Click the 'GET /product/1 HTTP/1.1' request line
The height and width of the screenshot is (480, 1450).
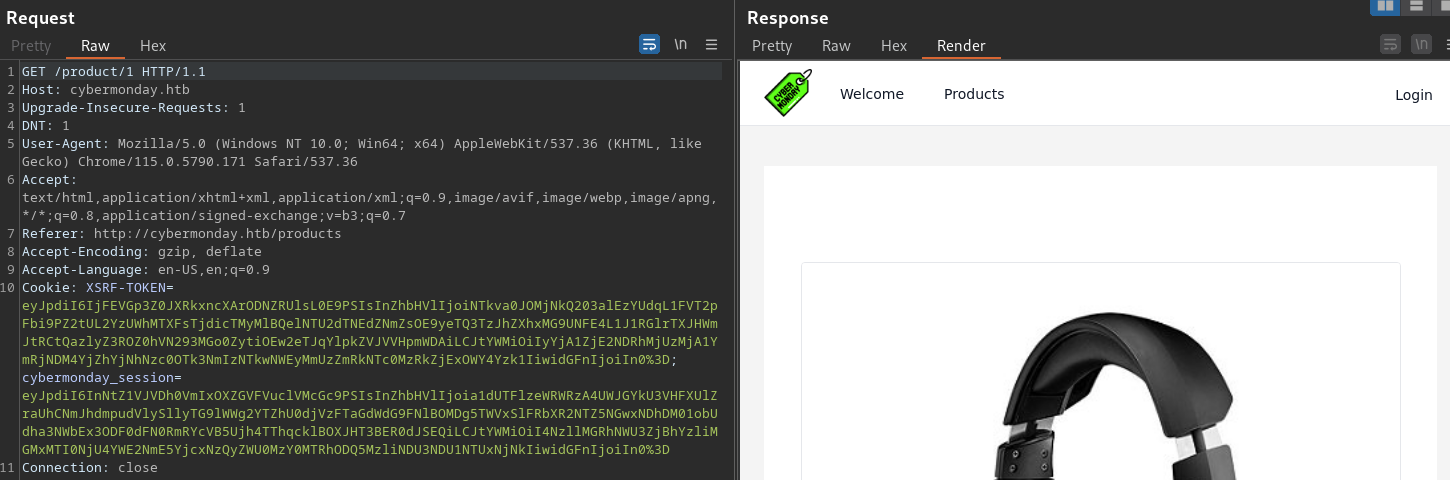click(x=114, y=72)
